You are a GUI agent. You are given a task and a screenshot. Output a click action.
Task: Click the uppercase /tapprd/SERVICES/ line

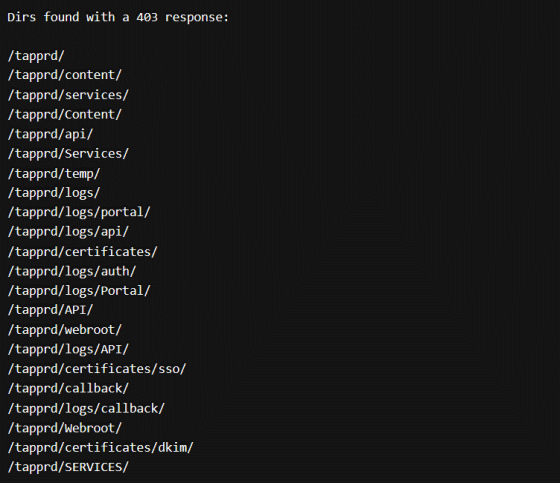(68, 467)
